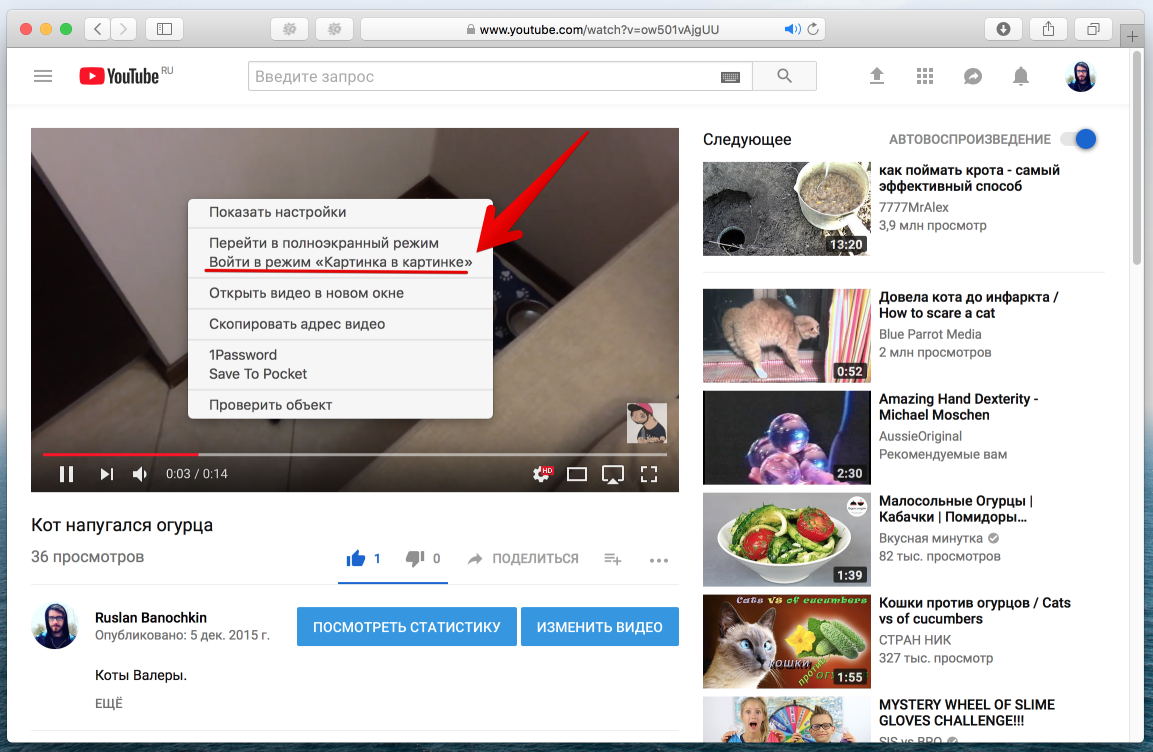Click the video progress bar
The width and height of the screenshot is (1153, 752).
click(354, 454)
